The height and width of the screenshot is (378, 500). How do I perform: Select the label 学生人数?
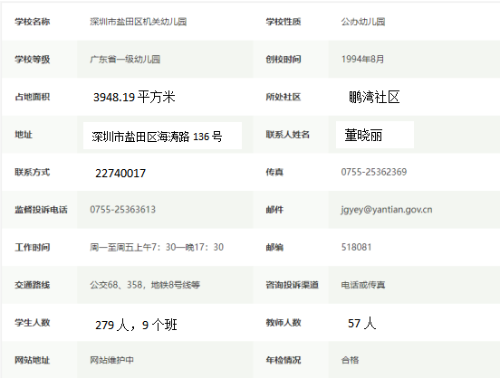tap(32, 323)
